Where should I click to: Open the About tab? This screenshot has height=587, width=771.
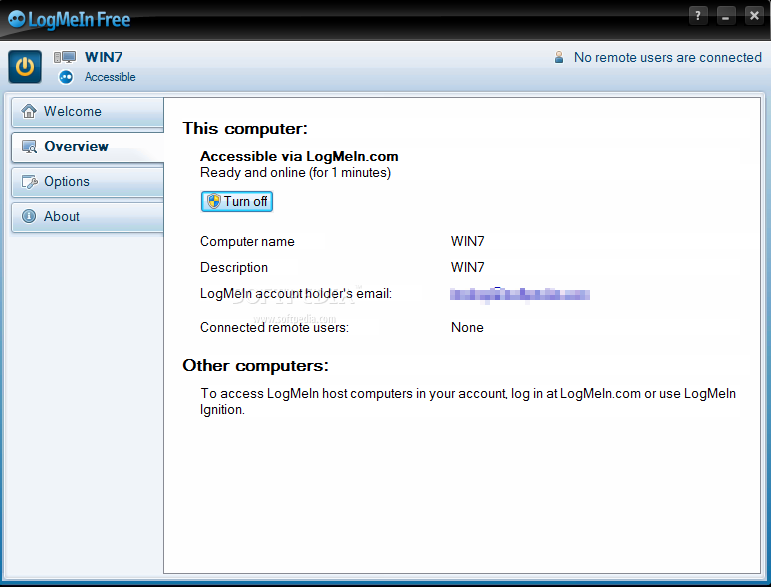pos(88,216)
